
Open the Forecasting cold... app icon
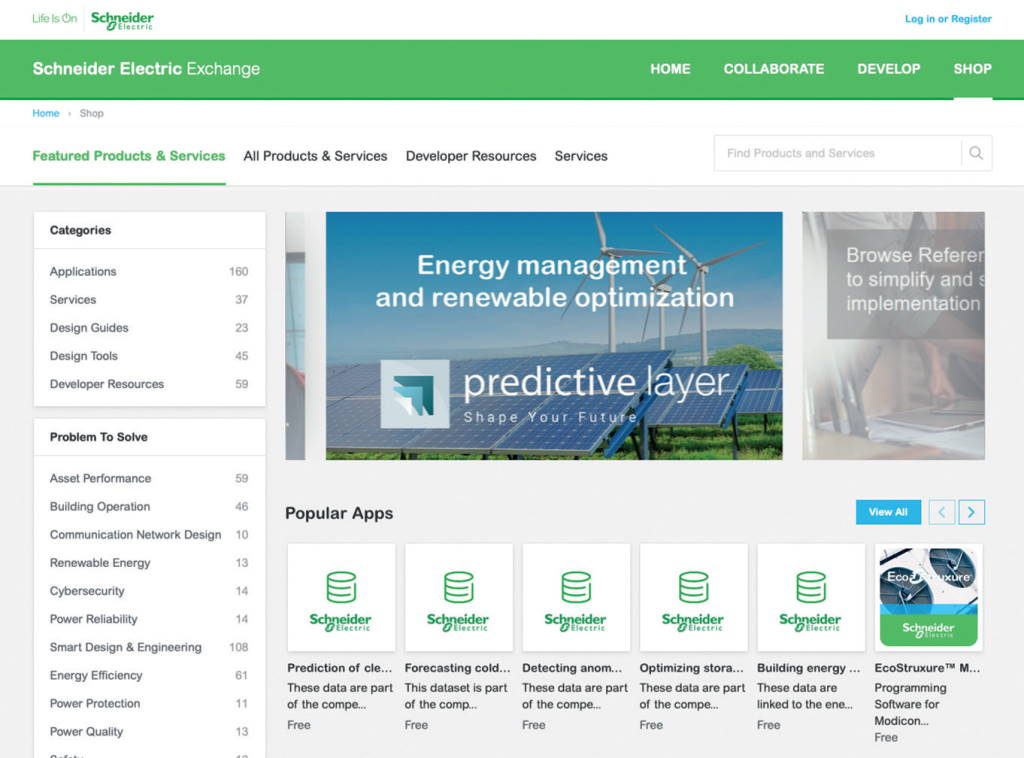tap(458, 598)
